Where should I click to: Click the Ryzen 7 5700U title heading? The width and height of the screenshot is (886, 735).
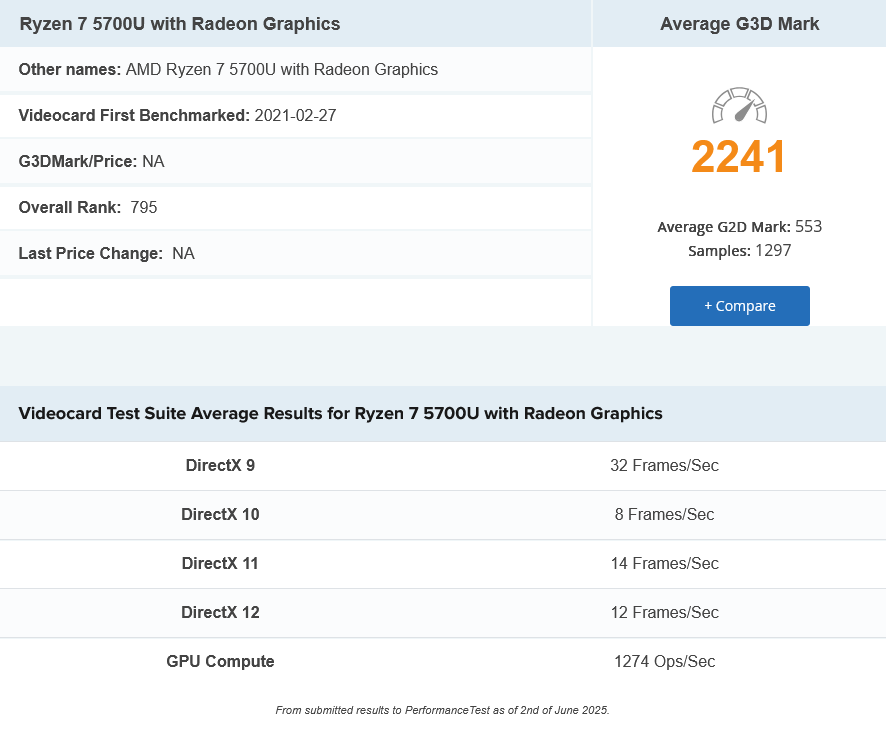[180, 24]
